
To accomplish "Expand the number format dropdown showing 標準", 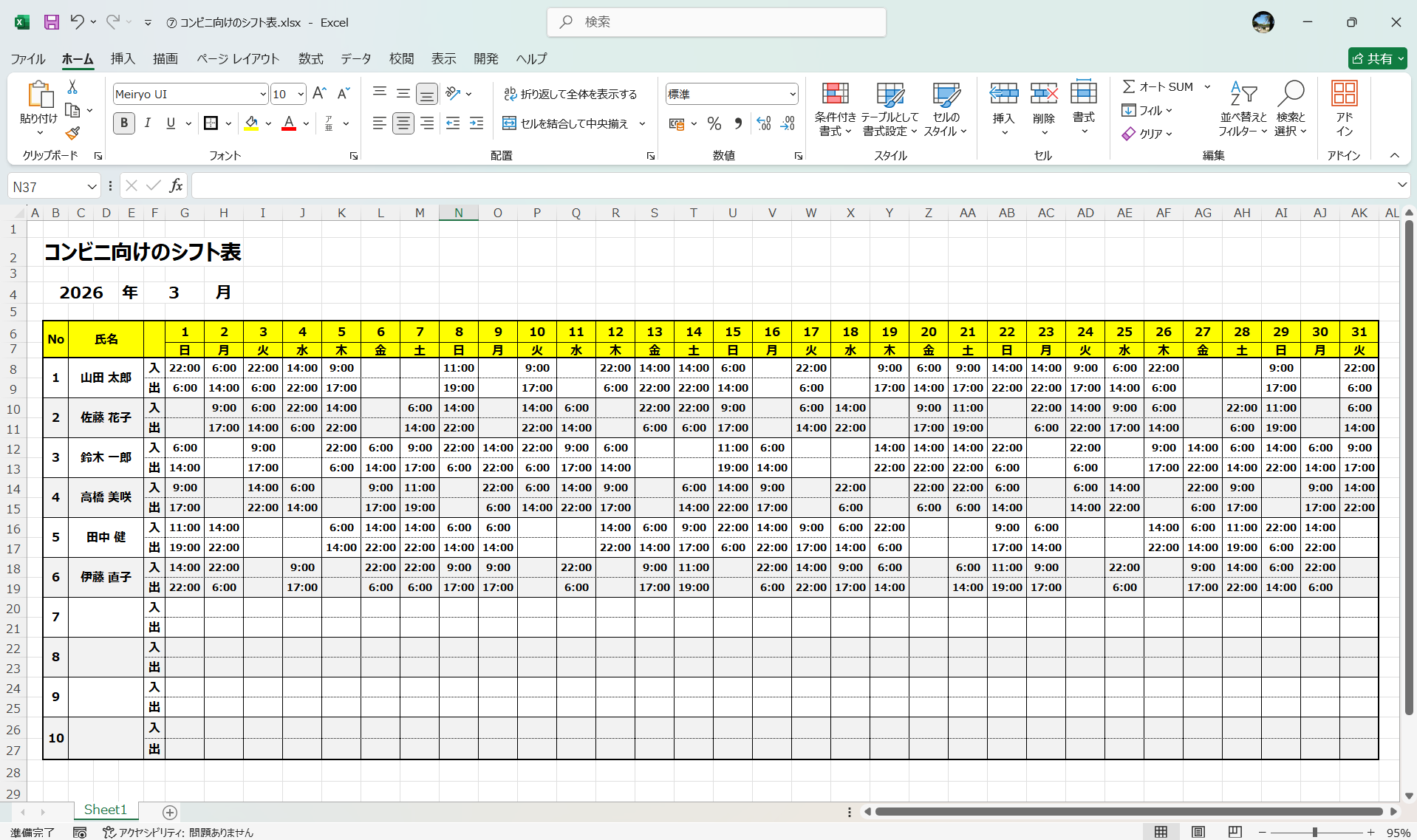I will pos(793,94).
